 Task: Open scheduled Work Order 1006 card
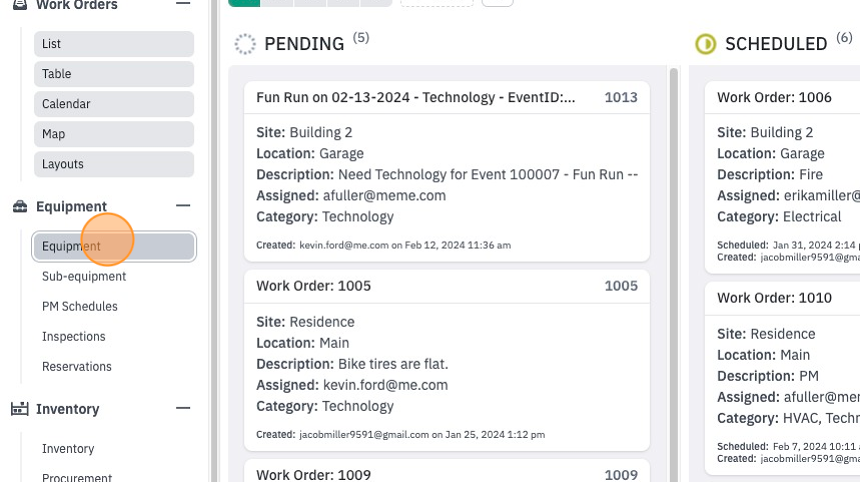pos(782,178)
